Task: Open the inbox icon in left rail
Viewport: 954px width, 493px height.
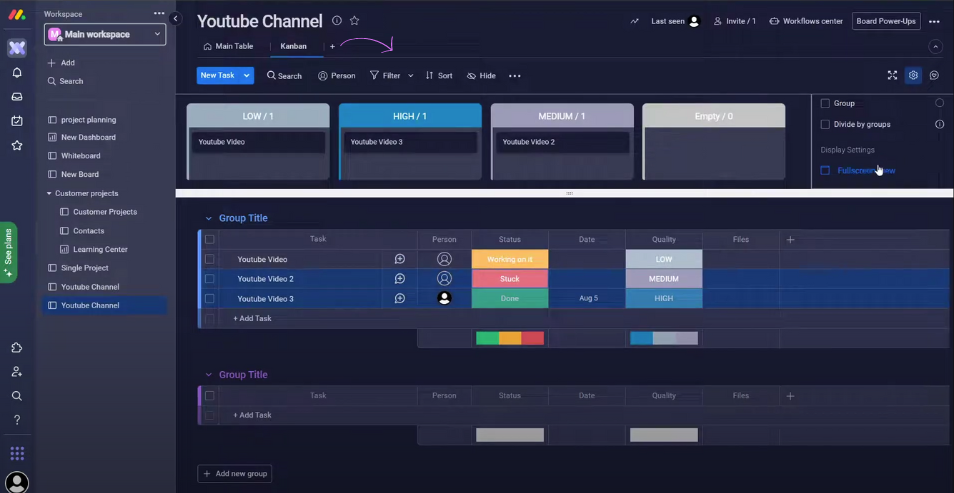Action: [17, 97]
